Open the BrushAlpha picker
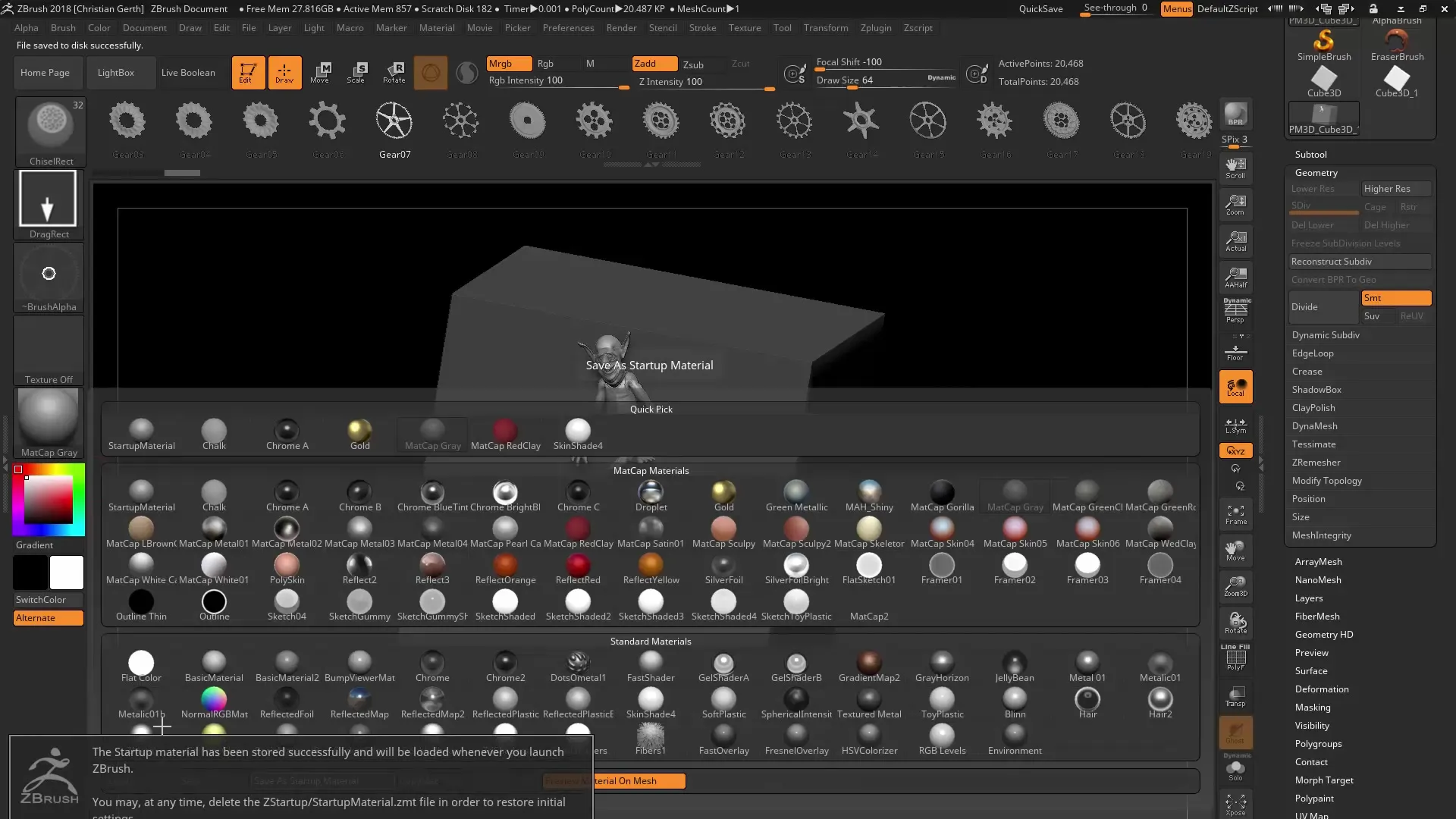The height and width of the screenshot is (819, 1456). coord(49,278)
